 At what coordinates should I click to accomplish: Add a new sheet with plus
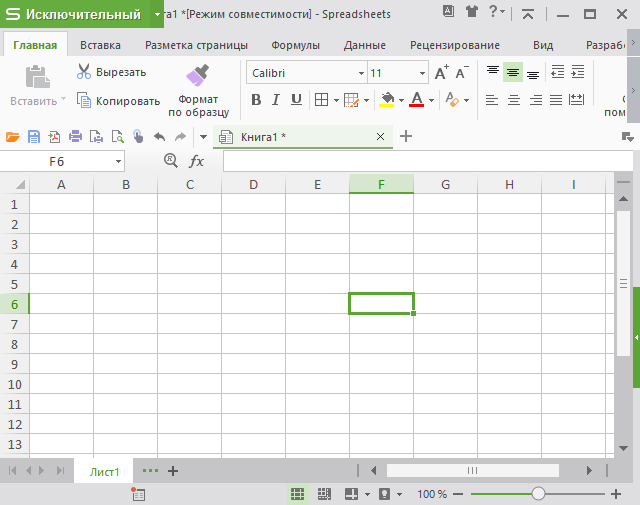click(173, 471)
